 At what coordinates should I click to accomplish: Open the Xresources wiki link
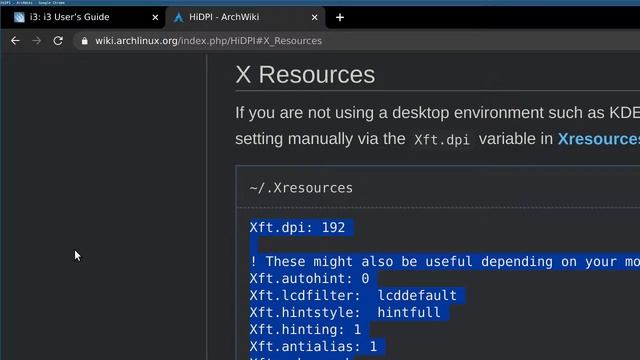(599, 139)
